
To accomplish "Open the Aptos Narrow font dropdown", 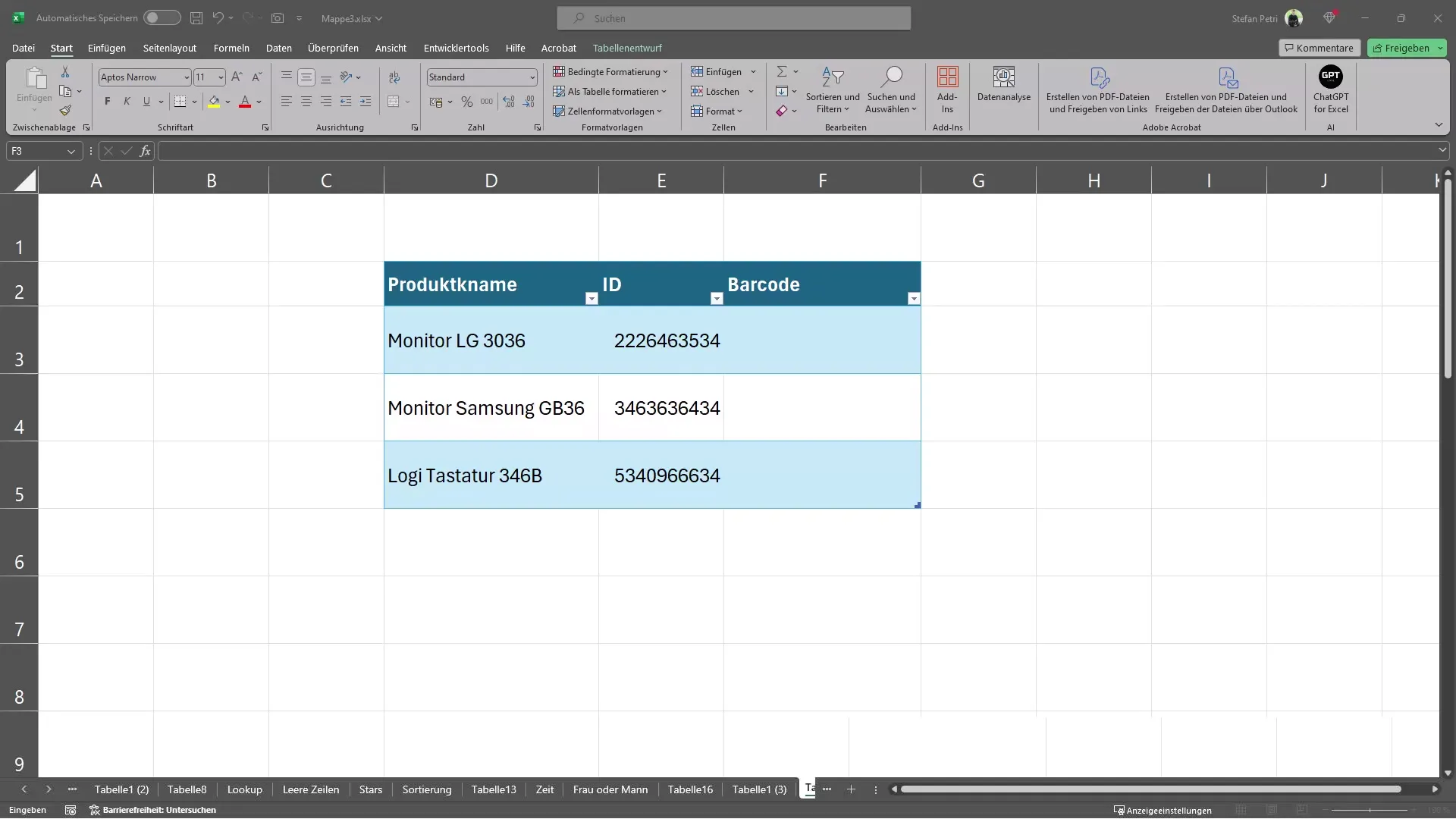I will coord(187,77).
